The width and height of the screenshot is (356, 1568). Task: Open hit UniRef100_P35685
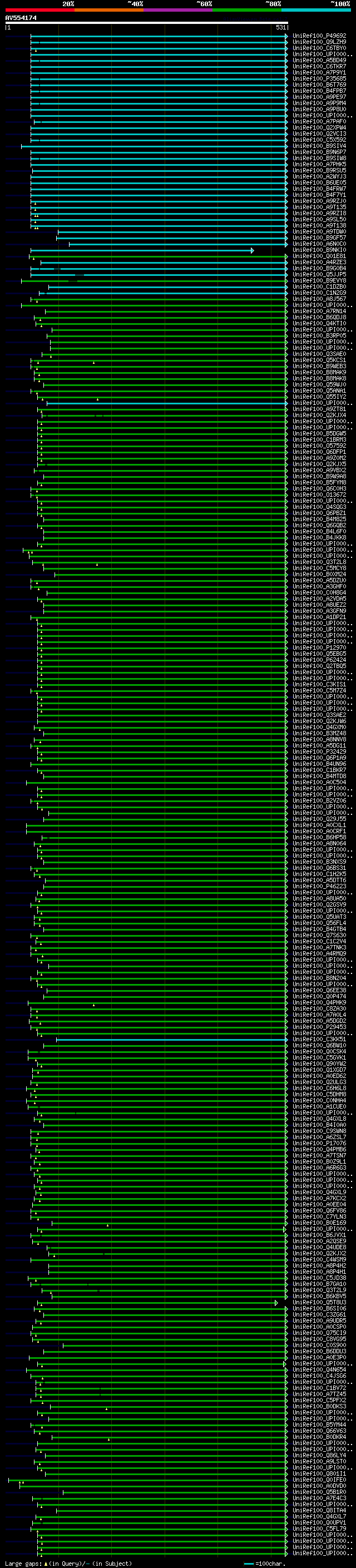click(319, 78)
